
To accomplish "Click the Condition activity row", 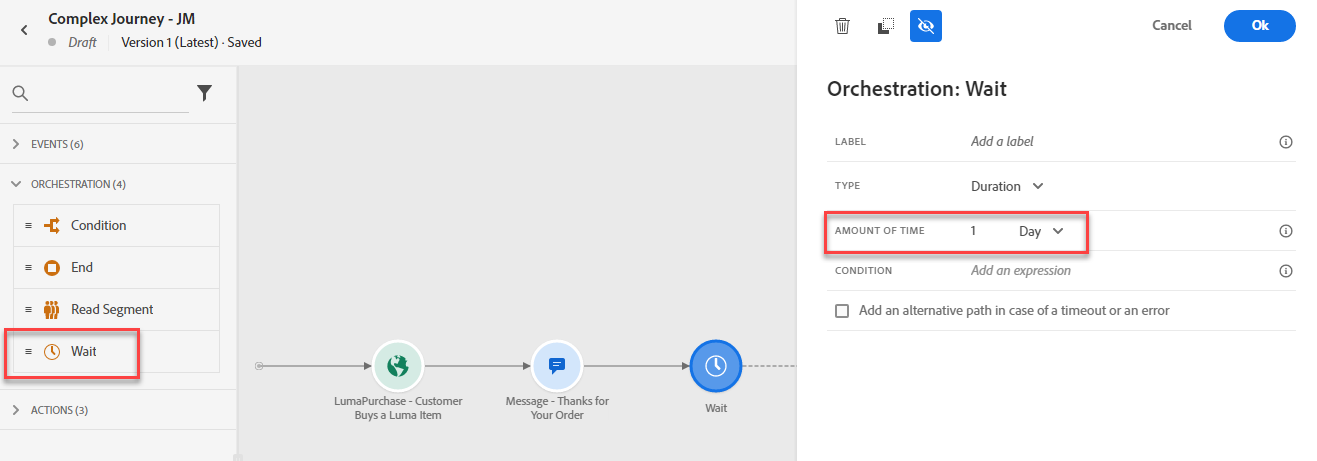I will click(116, 225).
